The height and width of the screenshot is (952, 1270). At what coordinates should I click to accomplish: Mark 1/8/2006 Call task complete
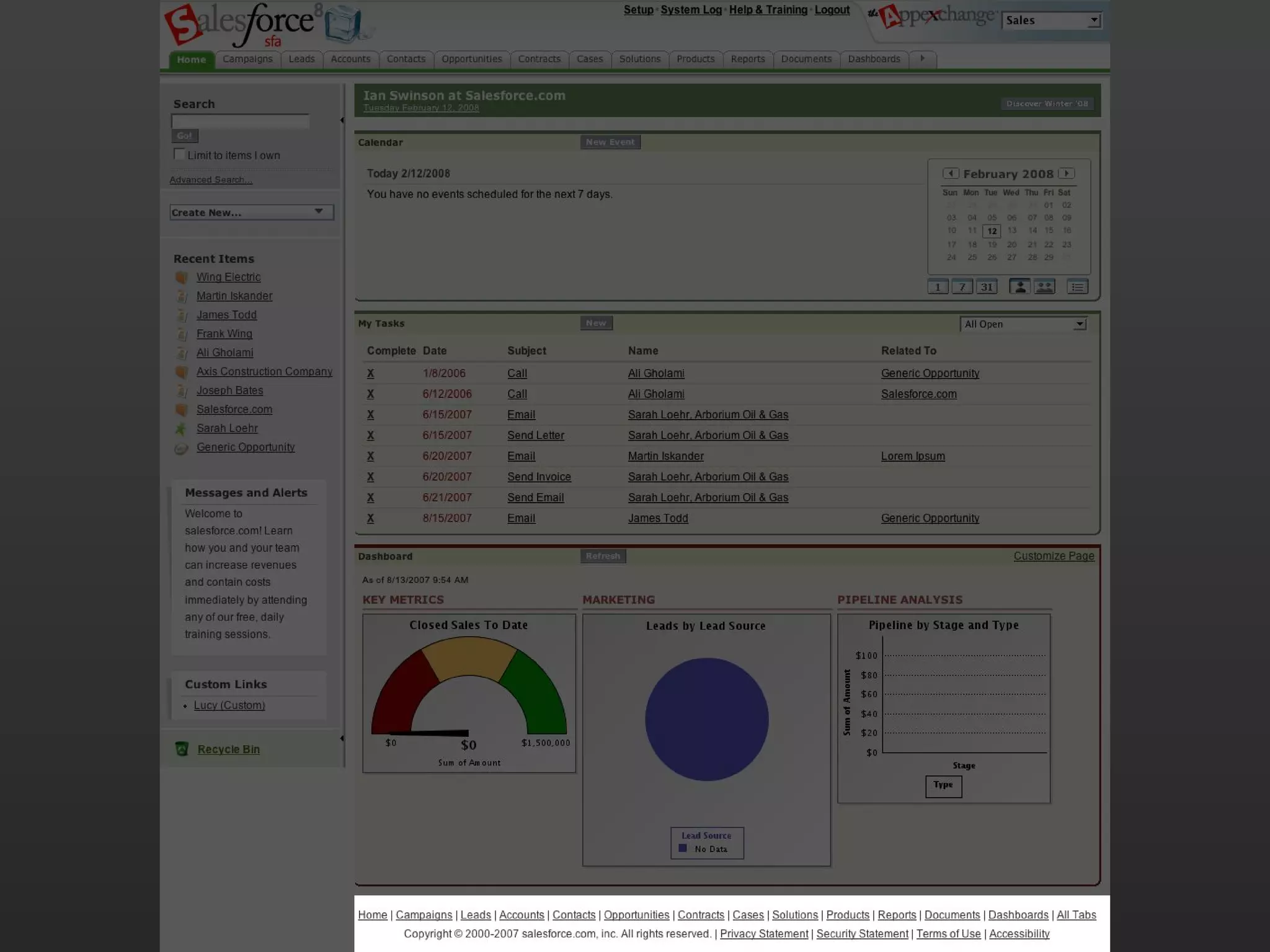(x=370, y=374)
